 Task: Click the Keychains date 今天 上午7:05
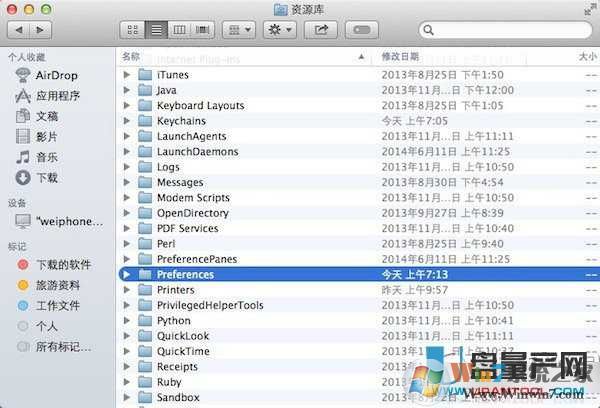(414, 121)
